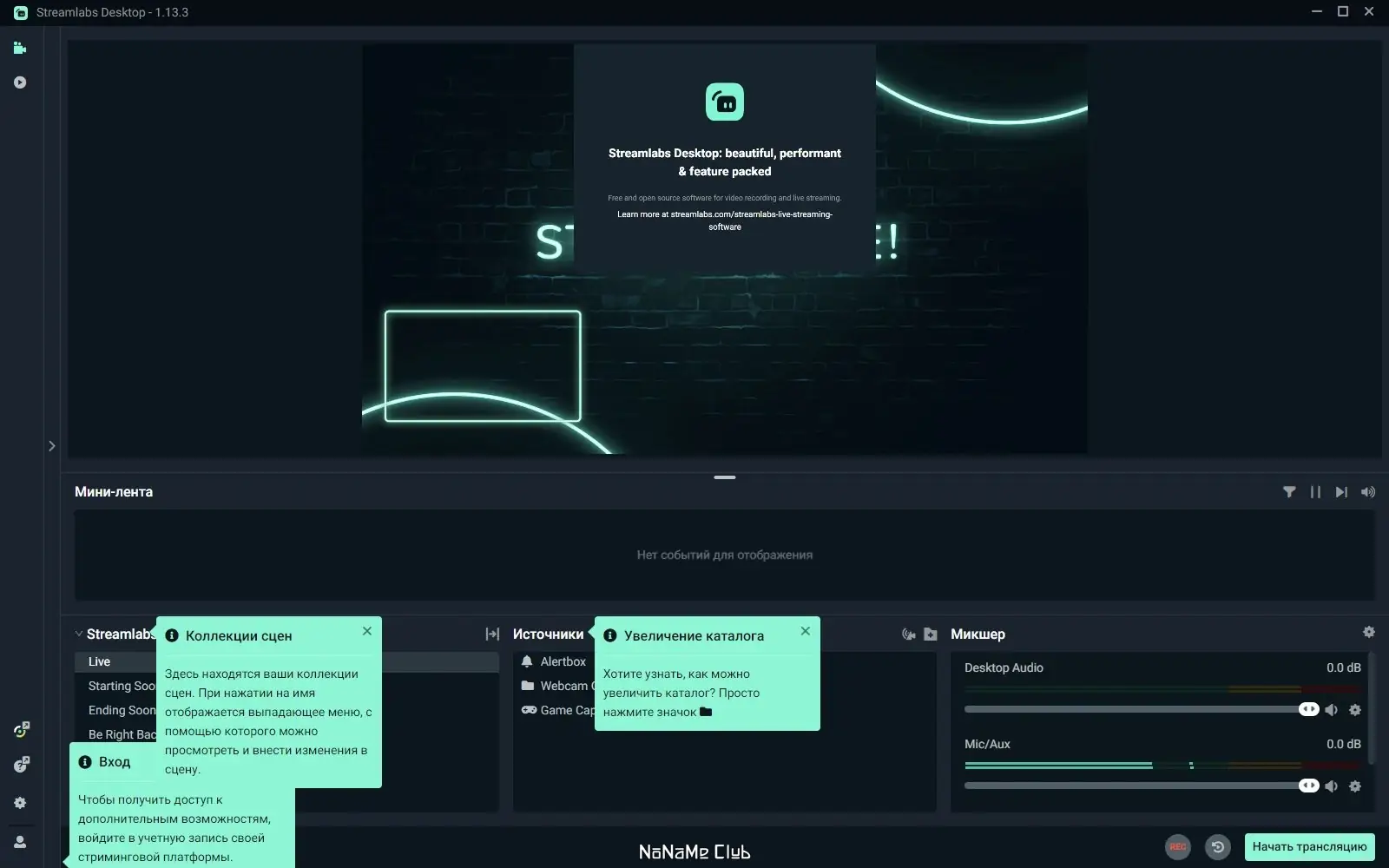This screenshot has width=1389, height=868.
Task: Click Начать трансляцию button
Action: pyautogui.click(x=1309, y=846)
